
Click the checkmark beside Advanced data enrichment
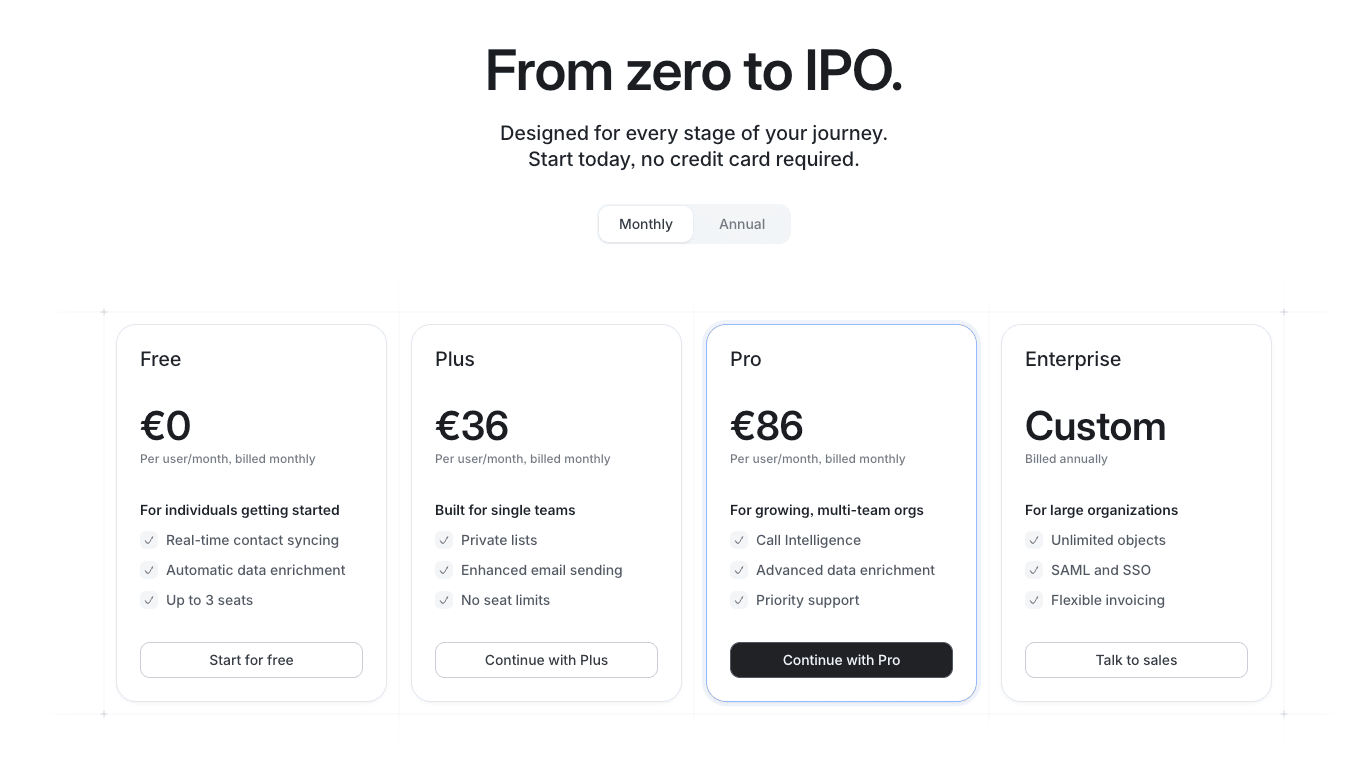(738, 570)
